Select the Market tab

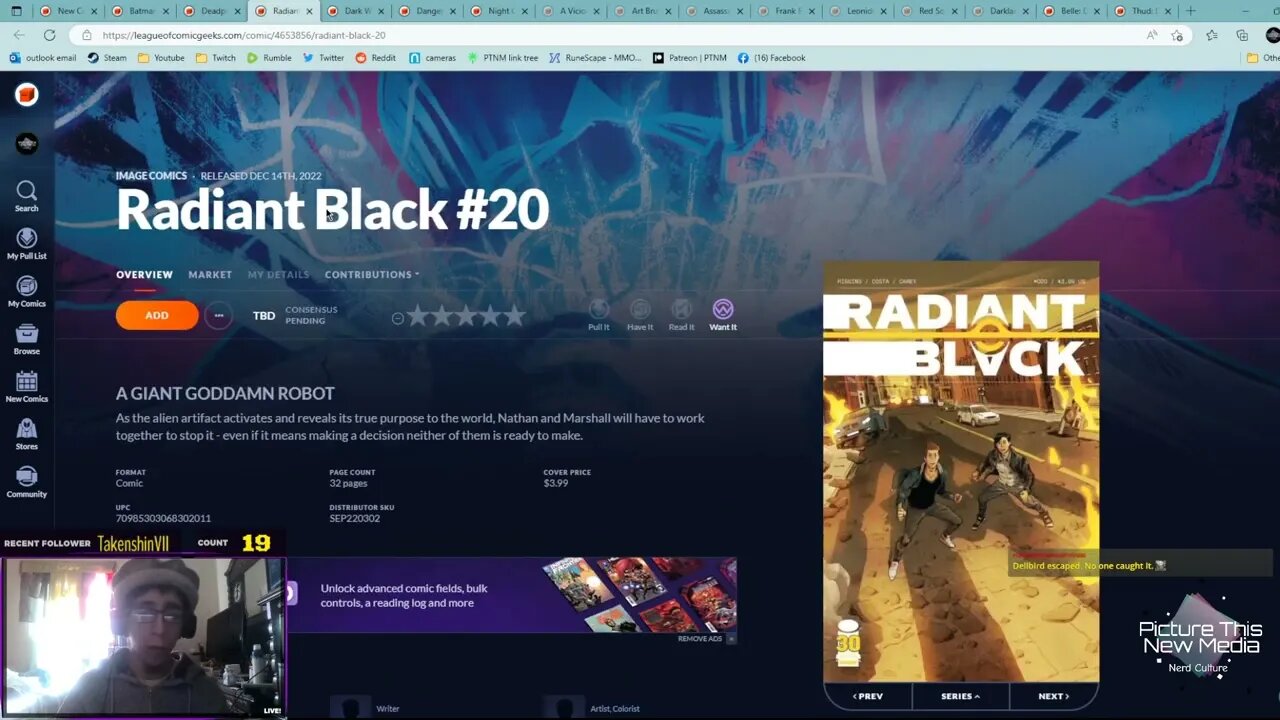point(210,274)
